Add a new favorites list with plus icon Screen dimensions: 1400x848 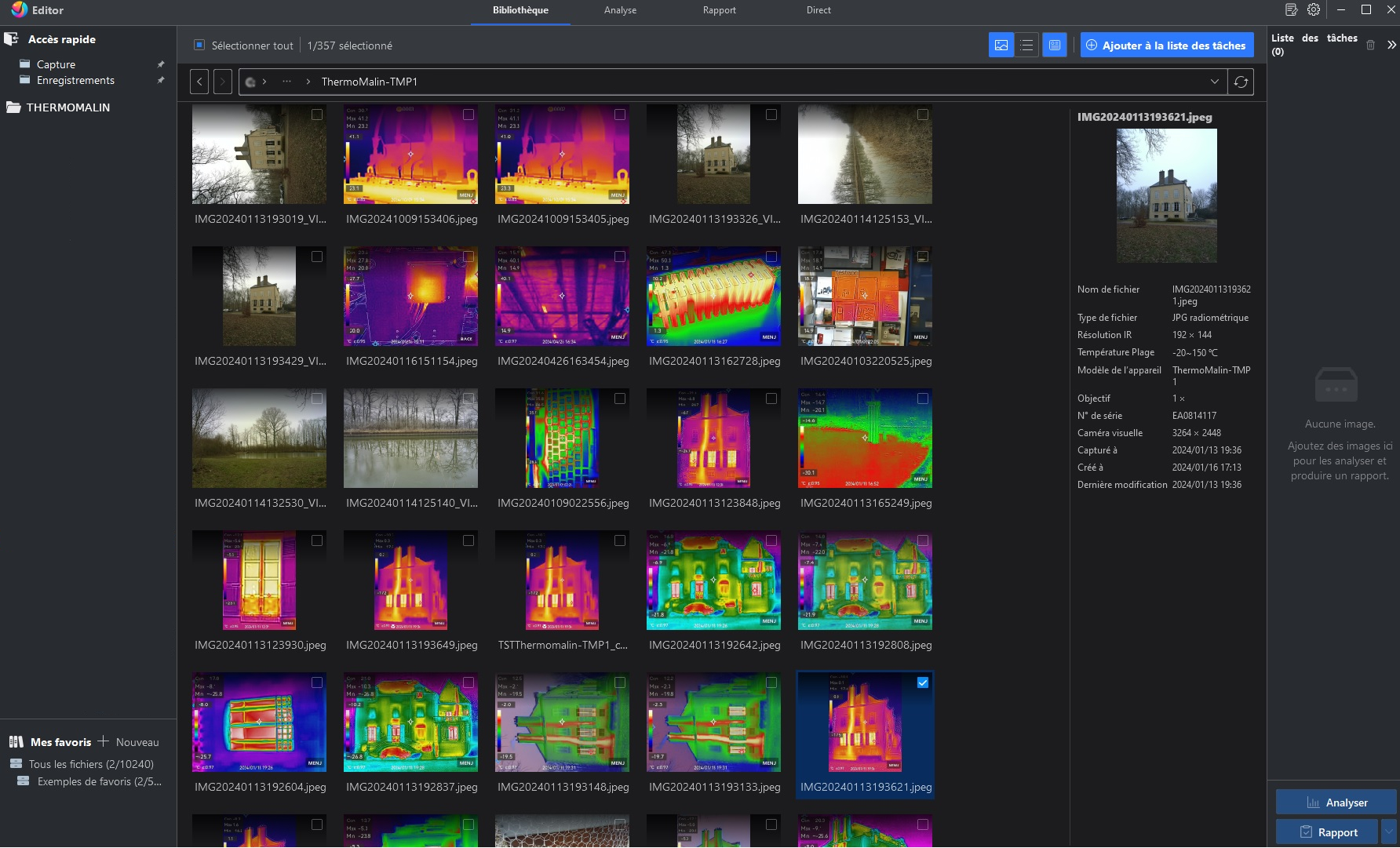(x=103, y=741)
